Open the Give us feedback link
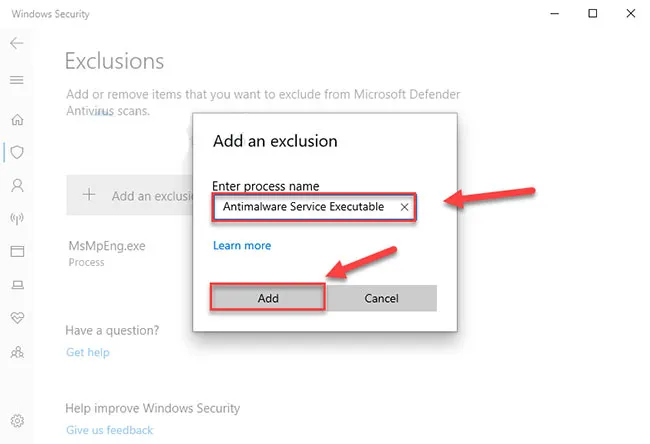 (x=109, y=430)
